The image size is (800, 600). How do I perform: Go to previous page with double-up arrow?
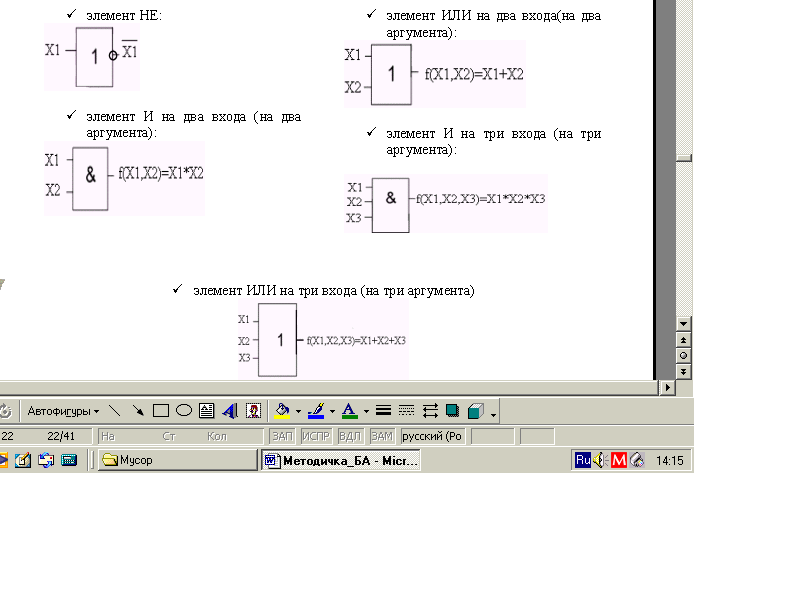[x=684, y=340]
